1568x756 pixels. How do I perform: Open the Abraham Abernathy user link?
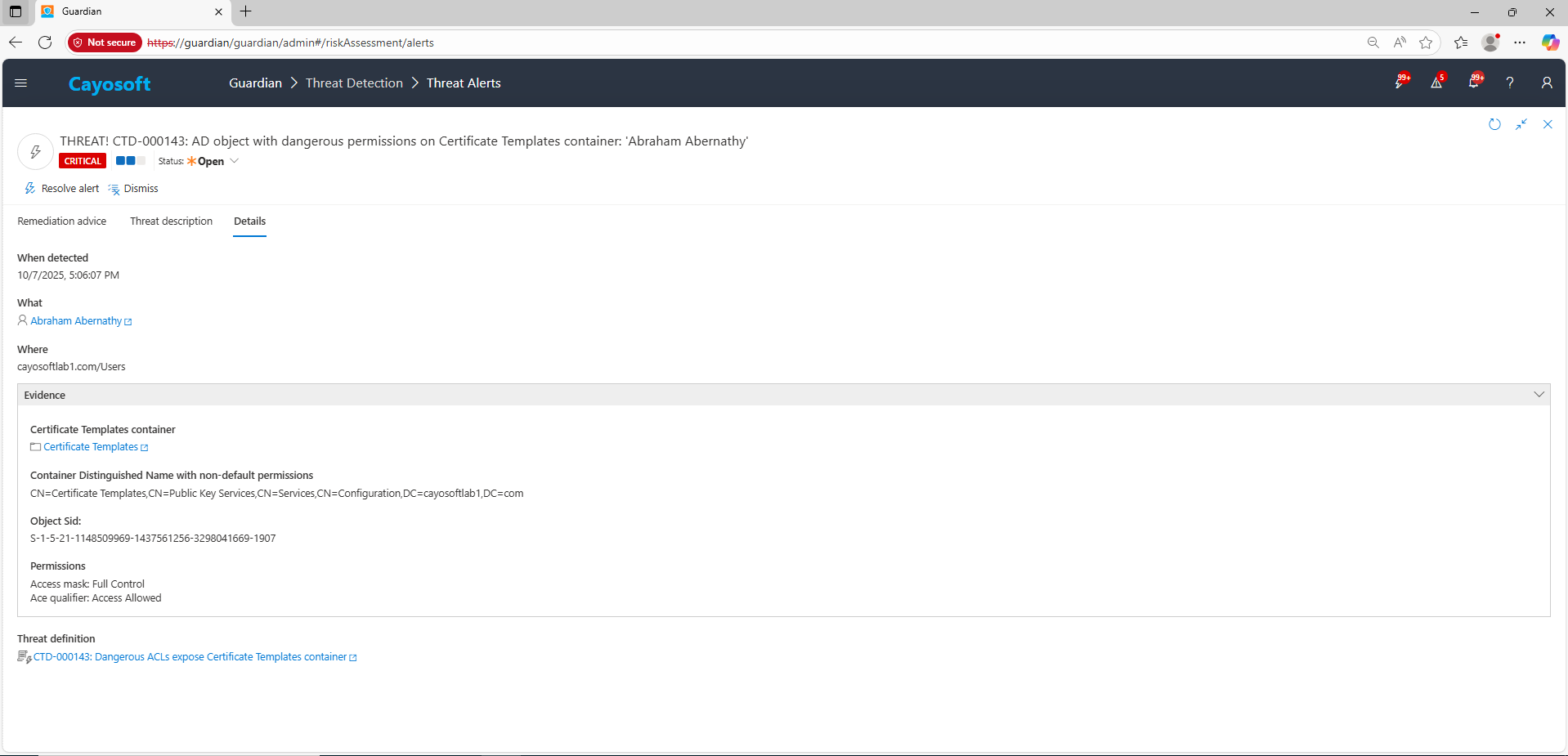(x=76, y=321)
